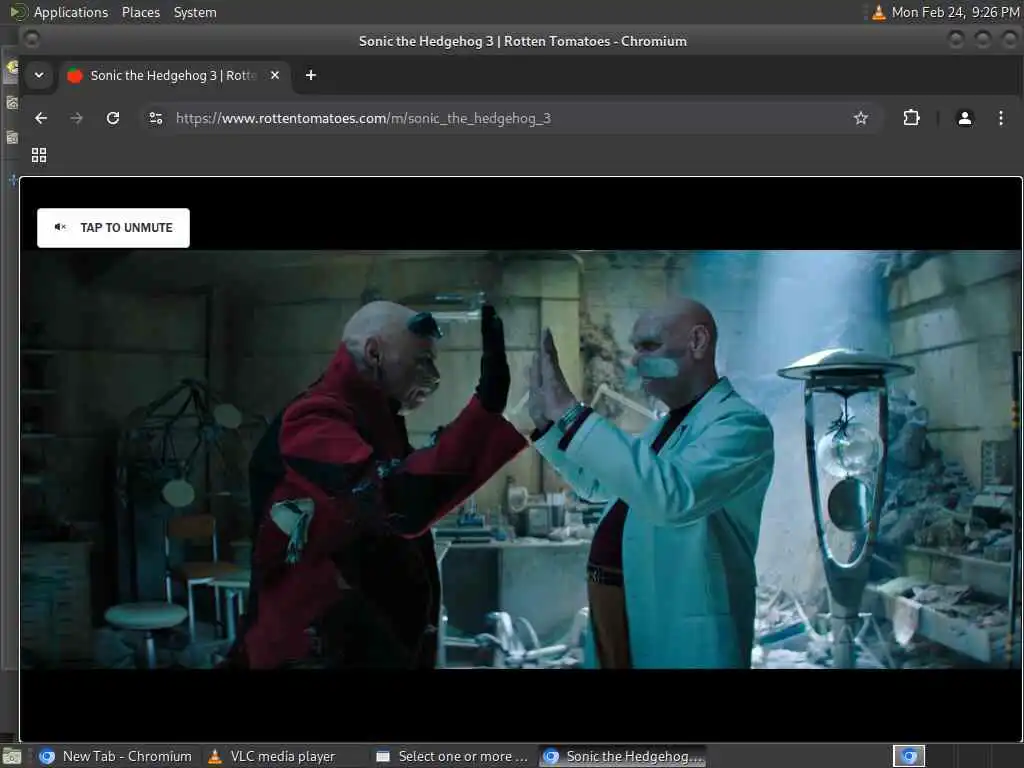Open the window menu button in title bar
Viewport: 1024px width, 768px height.
[31, 40]
